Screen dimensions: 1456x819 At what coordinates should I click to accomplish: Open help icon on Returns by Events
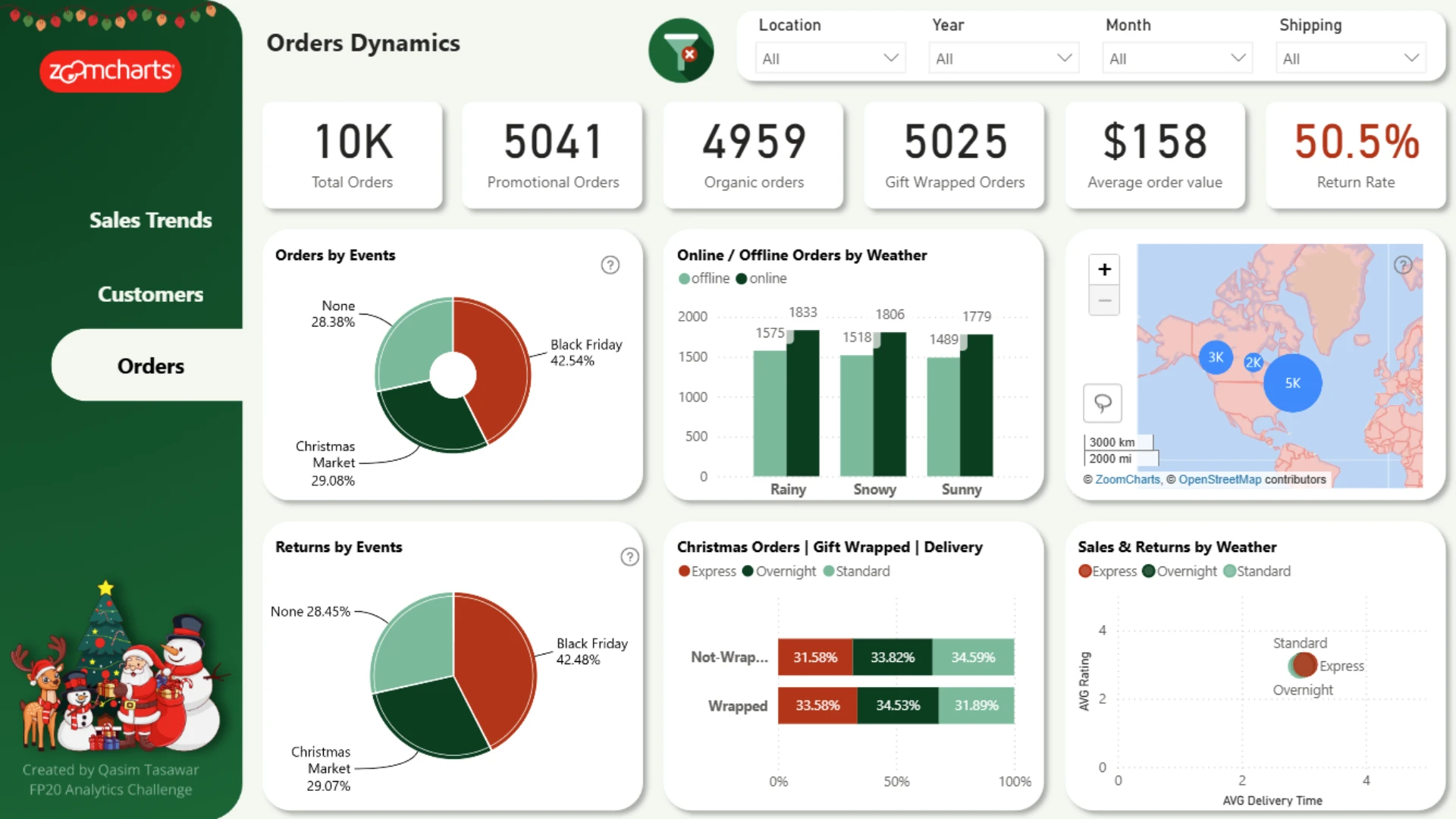pyautogui.click(x=629, y=557)
